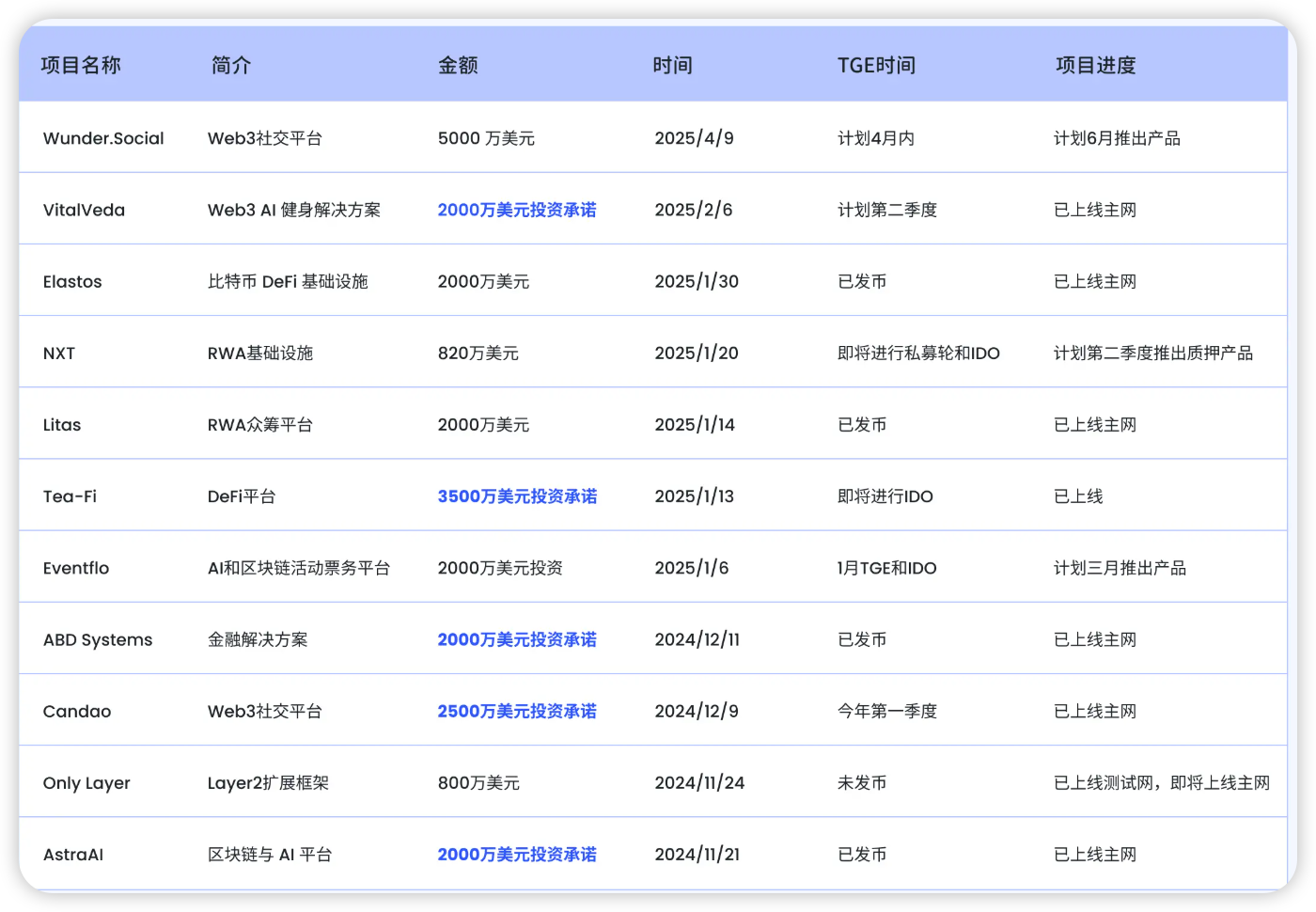The height and width of the screenshot is (912, 1316).
Task: Click the 已上线测试网，即将上线主网 progress cell
Action: tap(1162, 783)
